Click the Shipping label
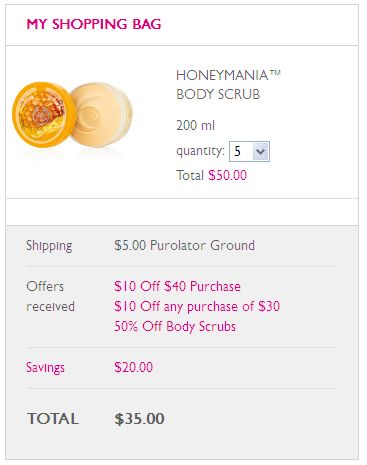 pyautogui.click(x=49, y=246)
